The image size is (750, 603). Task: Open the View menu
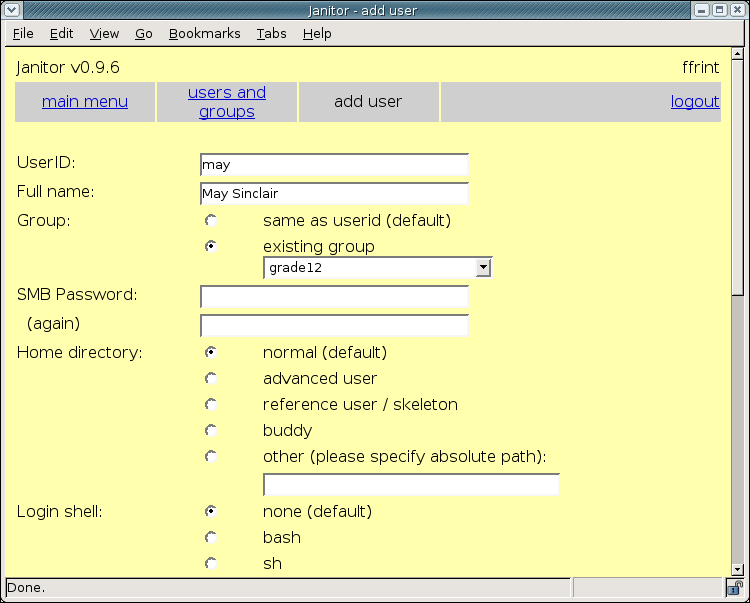[x=104, y=33]
